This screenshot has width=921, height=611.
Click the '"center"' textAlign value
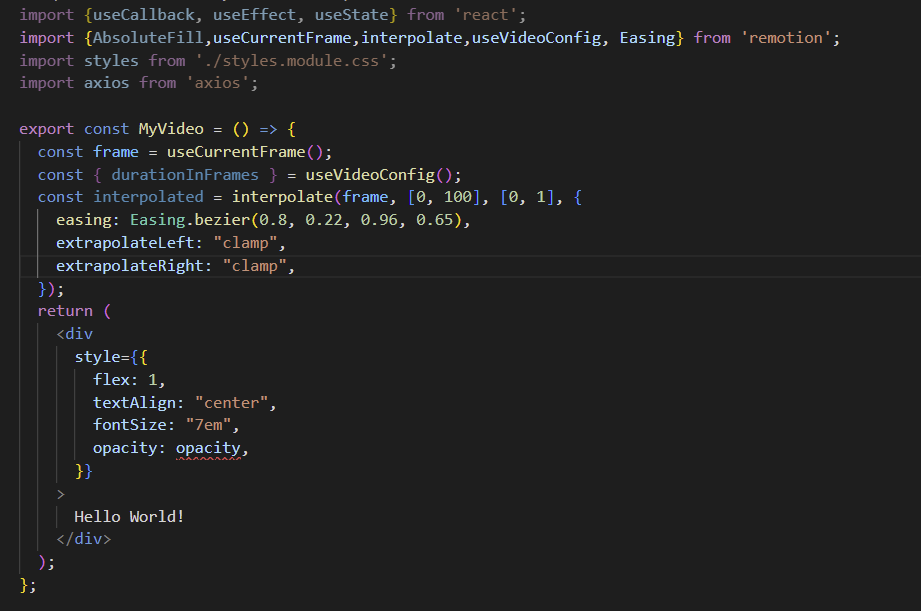coord(231,403)
